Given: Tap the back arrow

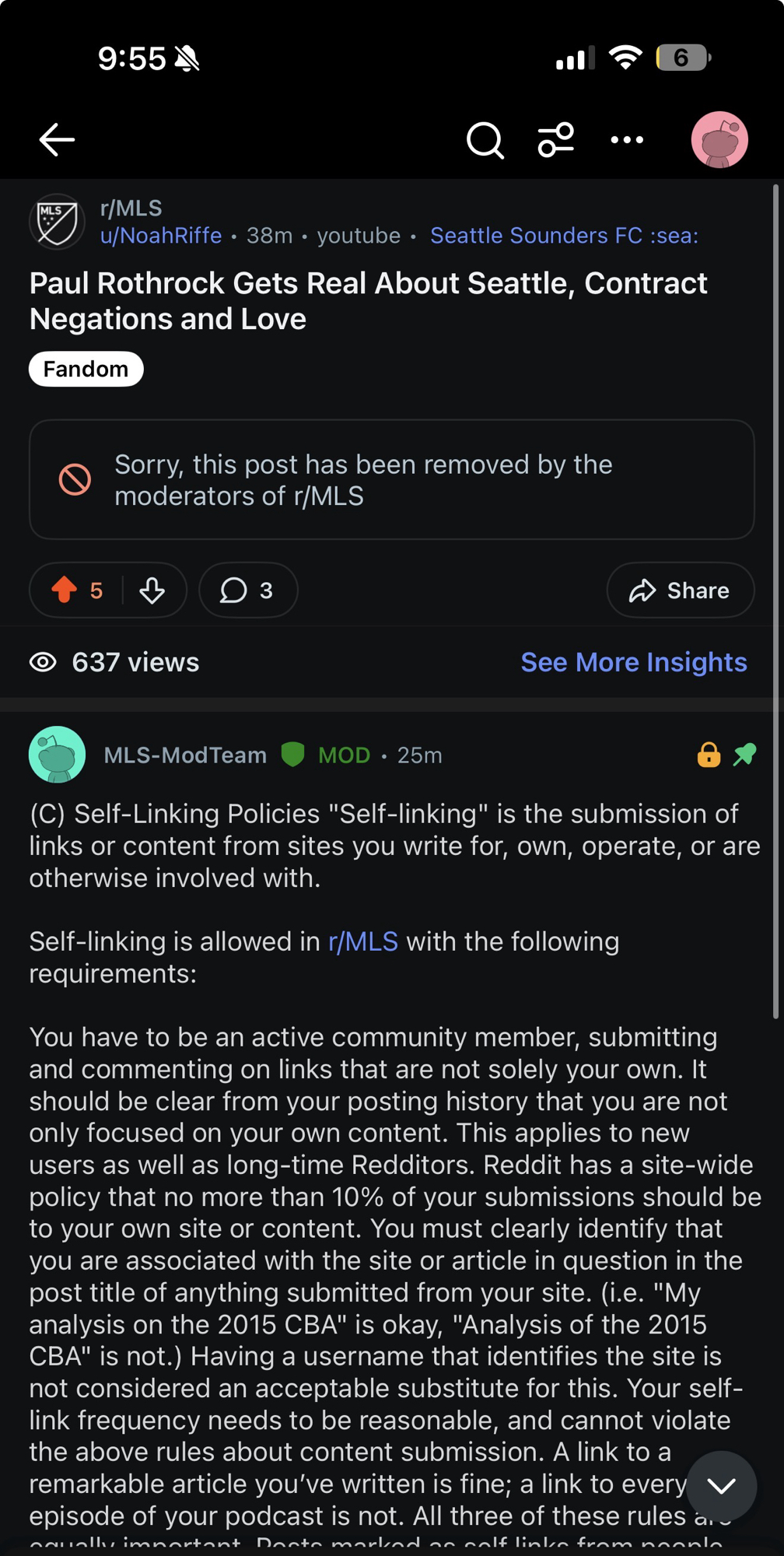Looking at the screenshot, I should click(x=57, y=140).
